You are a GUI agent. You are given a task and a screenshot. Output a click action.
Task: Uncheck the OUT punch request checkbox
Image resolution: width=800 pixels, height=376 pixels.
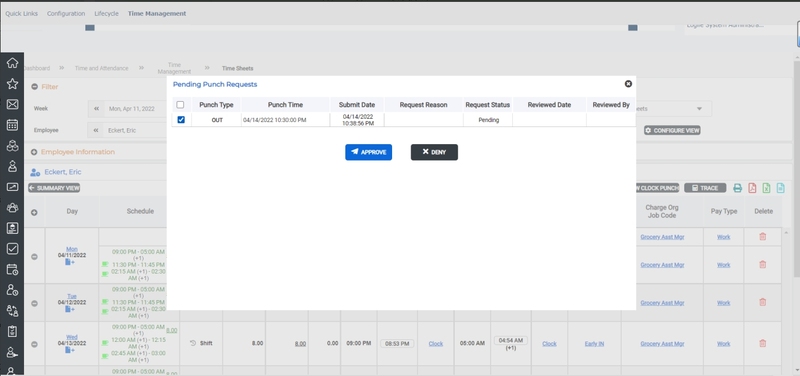click(x=181, y=120)
